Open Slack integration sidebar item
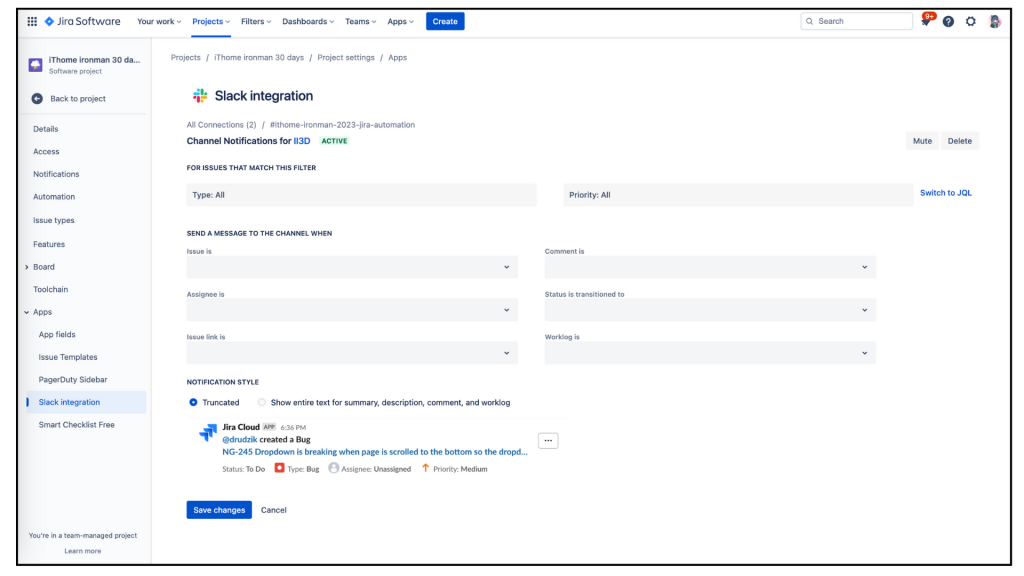 [86, 402]
